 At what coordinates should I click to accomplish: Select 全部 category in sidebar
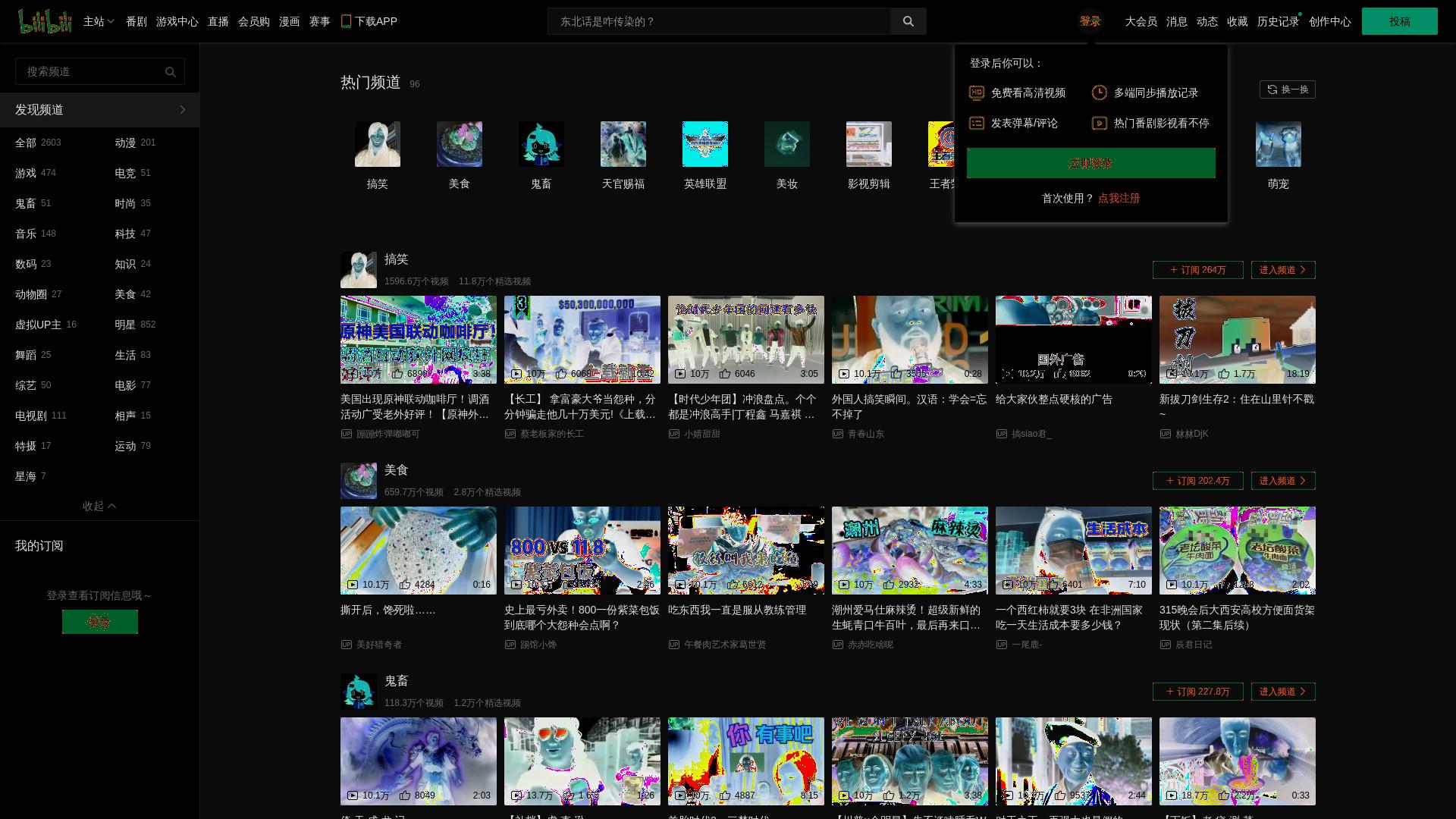[x=38, y=143]
